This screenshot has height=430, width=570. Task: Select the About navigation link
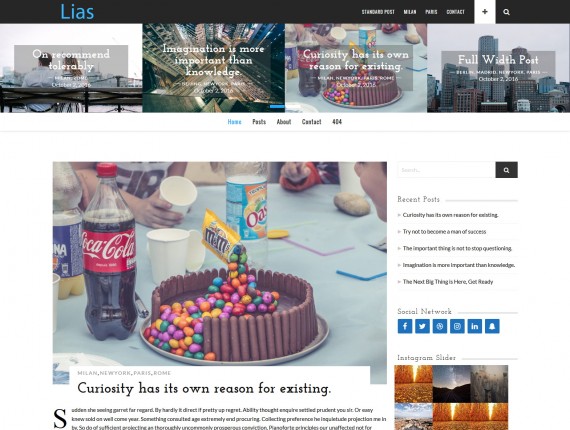[284, 122]
